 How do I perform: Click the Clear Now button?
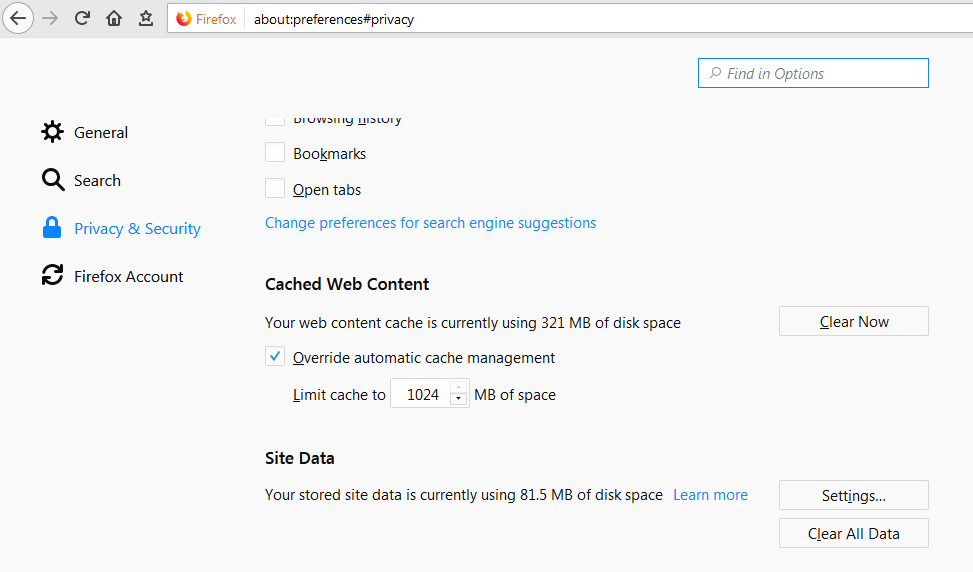tap(854, 321)
